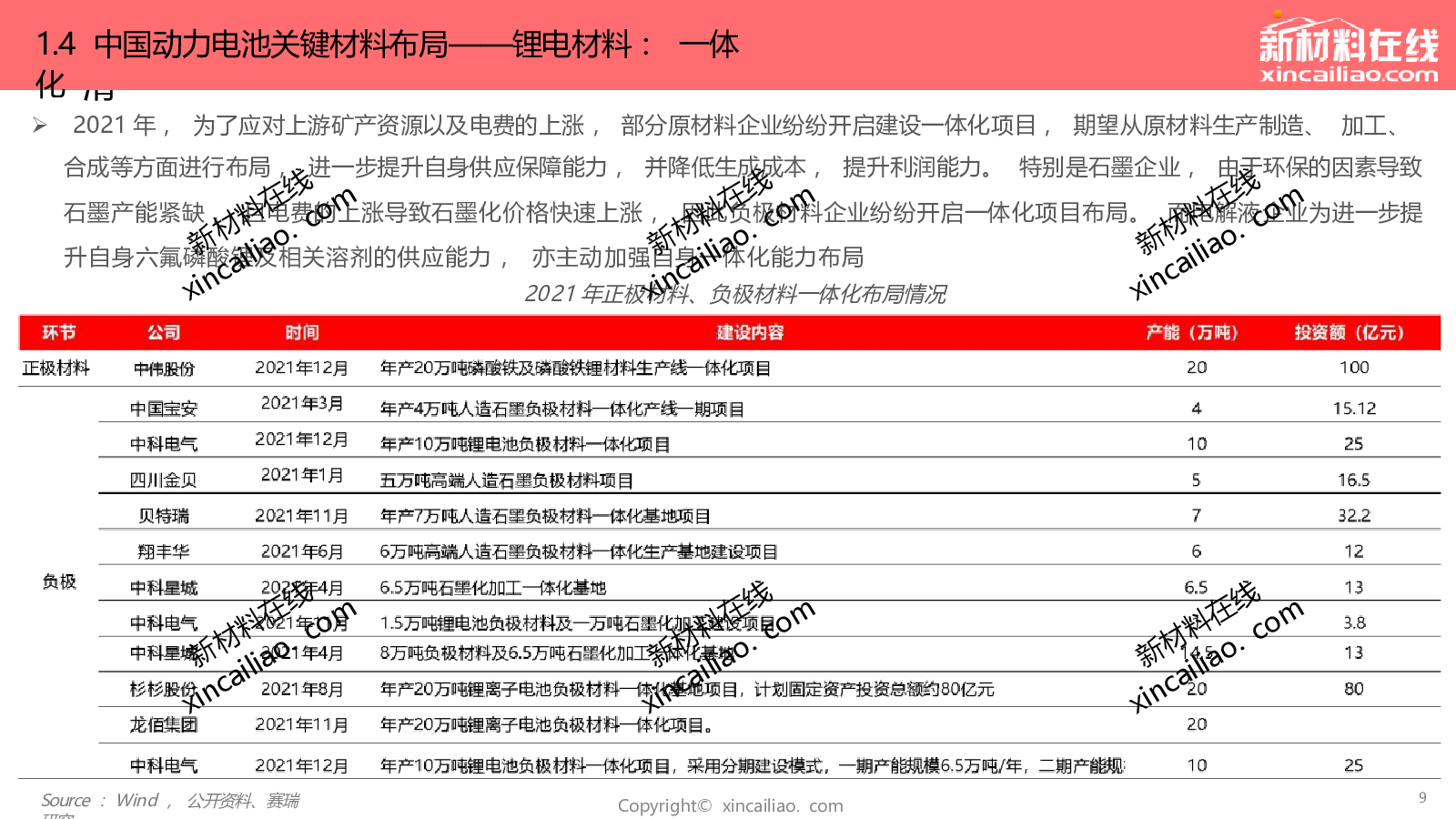Click company cell "杉杉股份"
The height and width of the screenshot is (819, 1456).
164,689
